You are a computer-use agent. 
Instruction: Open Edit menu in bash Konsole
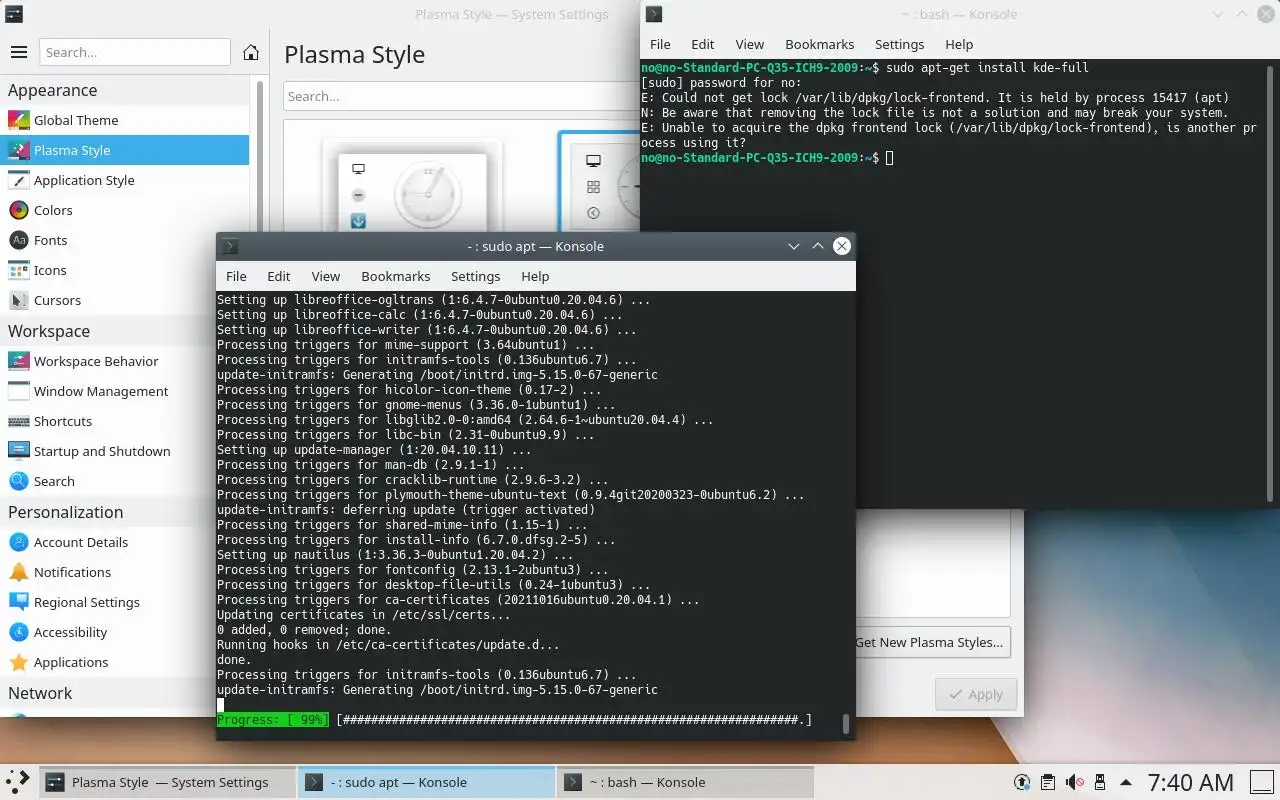point(703,44)
